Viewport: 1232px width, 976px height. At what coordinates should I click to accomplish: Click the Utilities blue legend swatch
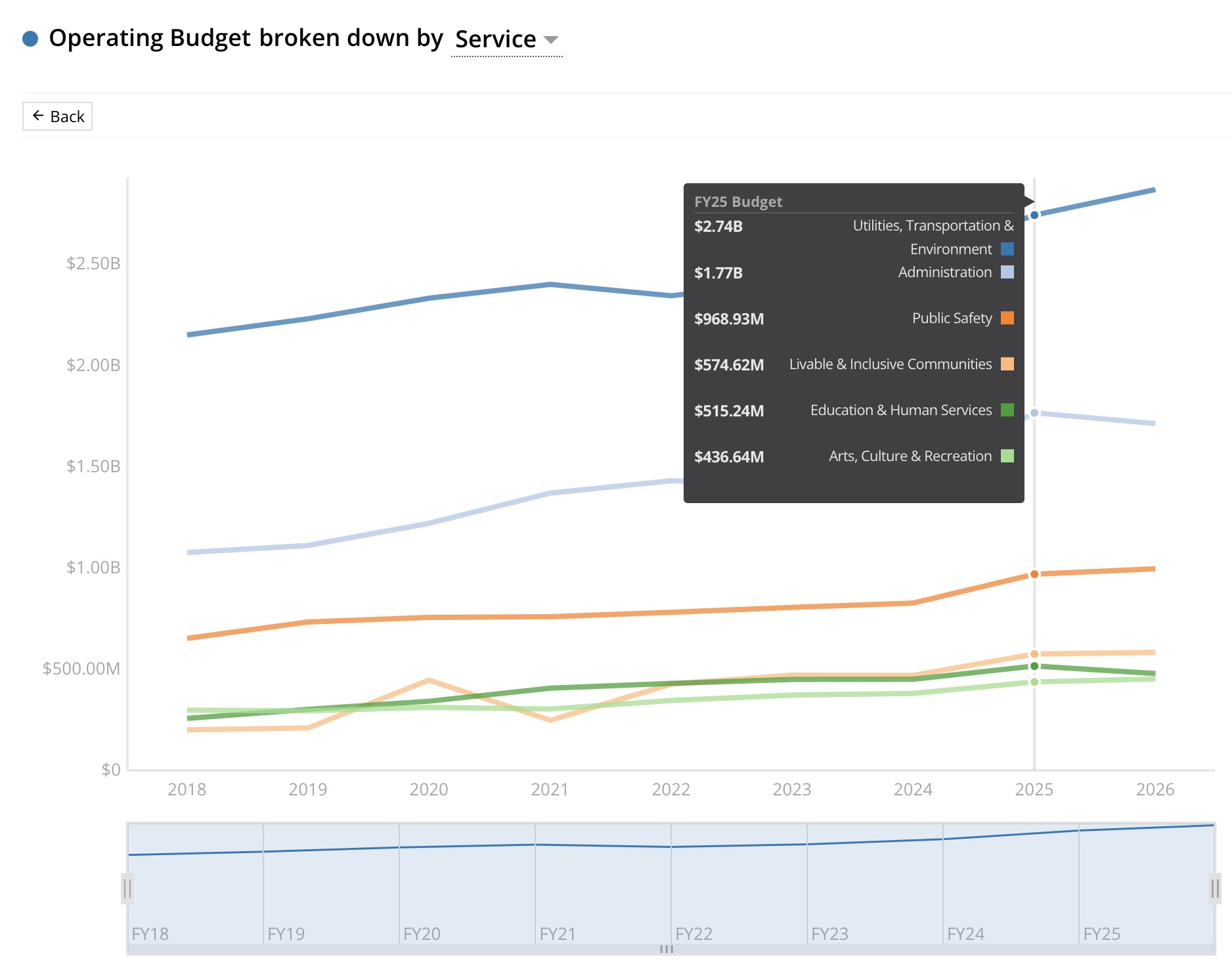point(1007,249)
